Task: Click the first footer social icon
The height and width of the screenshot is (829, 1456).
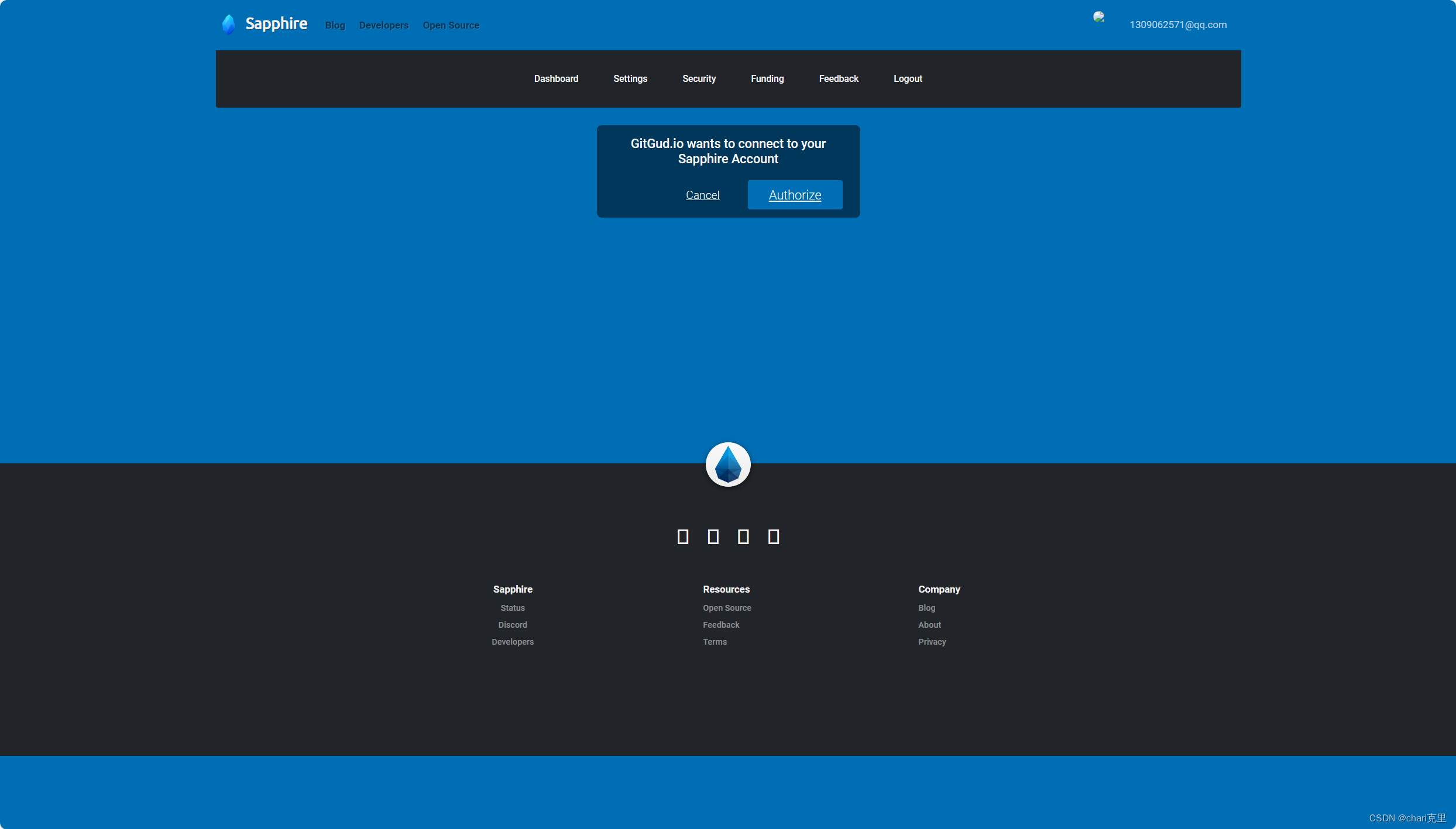Action: click(x=683, y=536)
